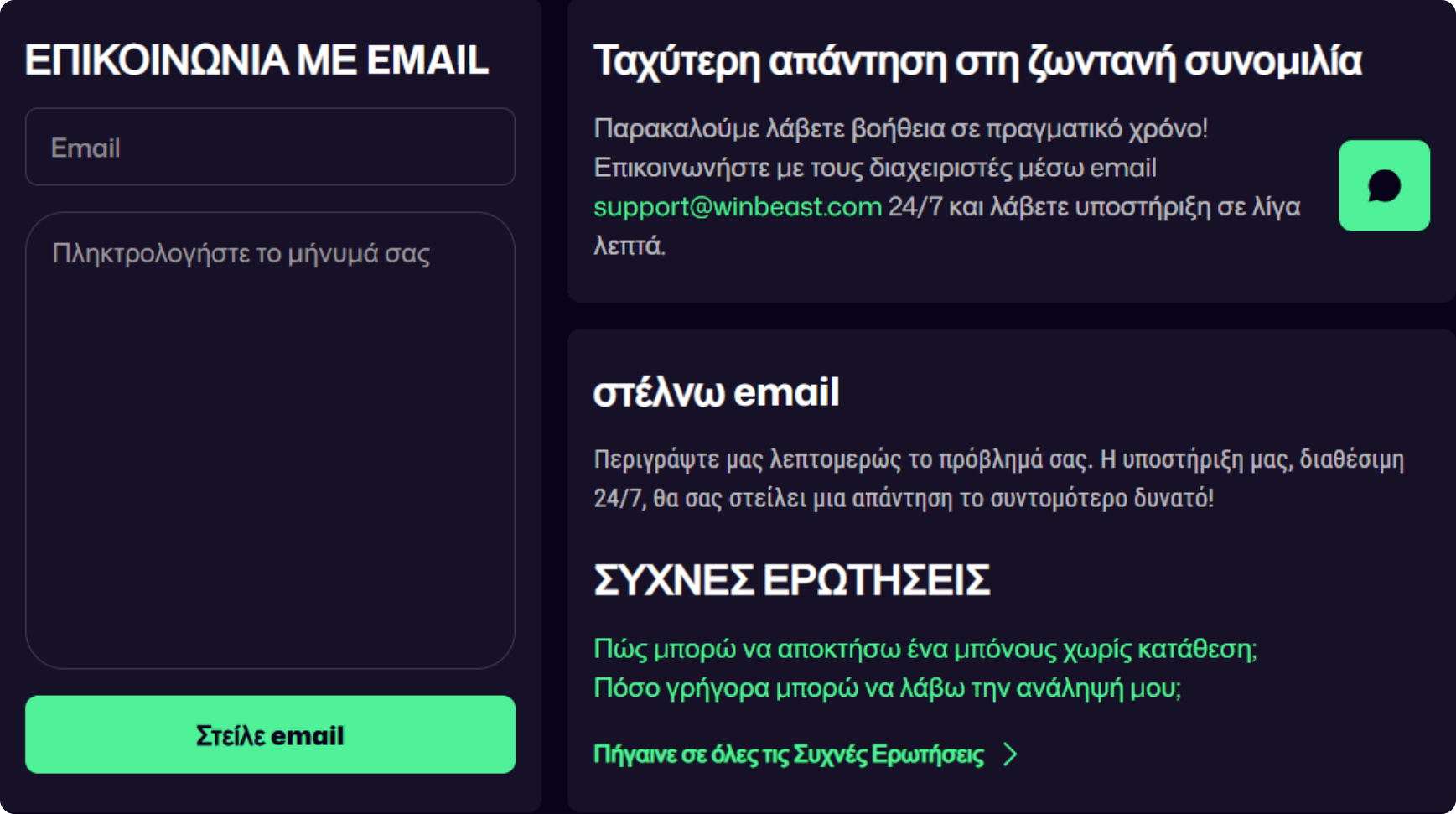Go to all Συχνές Ερωτήσεις link

point(788,754)
